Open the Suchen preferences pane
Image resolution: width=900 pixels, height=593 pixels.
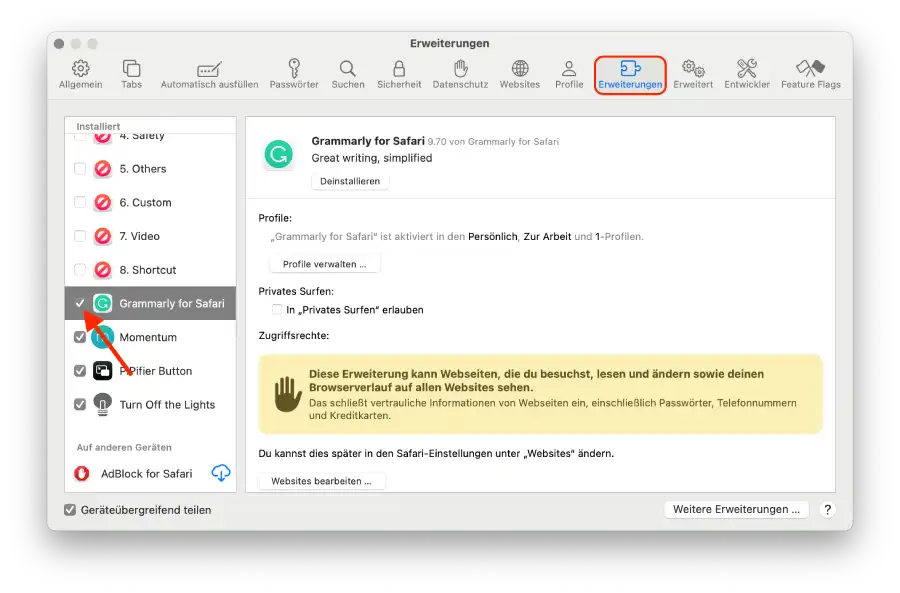pos(348,74)
